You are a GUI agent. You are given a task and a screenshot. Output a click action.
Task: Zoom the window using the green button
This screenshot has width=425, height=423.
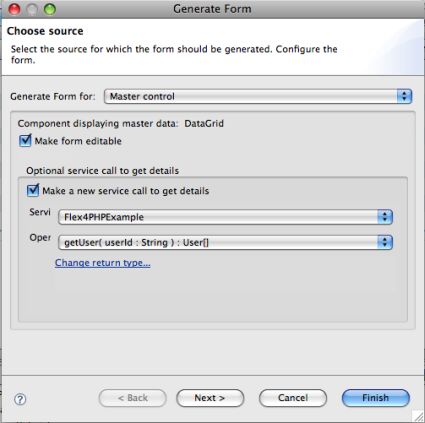pyautogui.click(x=50, y=9)
